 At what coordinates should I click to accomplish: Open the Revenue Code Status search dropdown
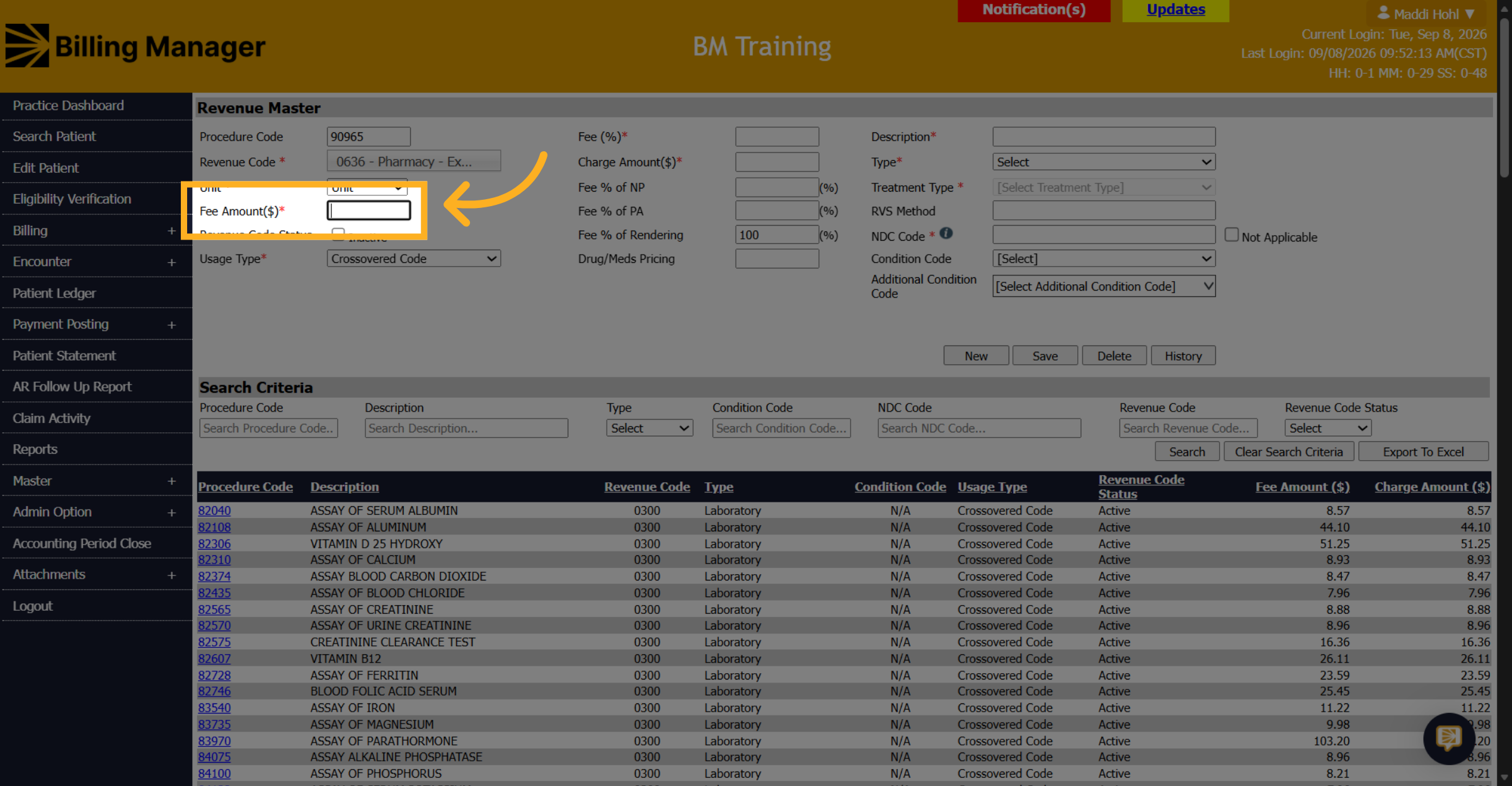coord(1328,428)
